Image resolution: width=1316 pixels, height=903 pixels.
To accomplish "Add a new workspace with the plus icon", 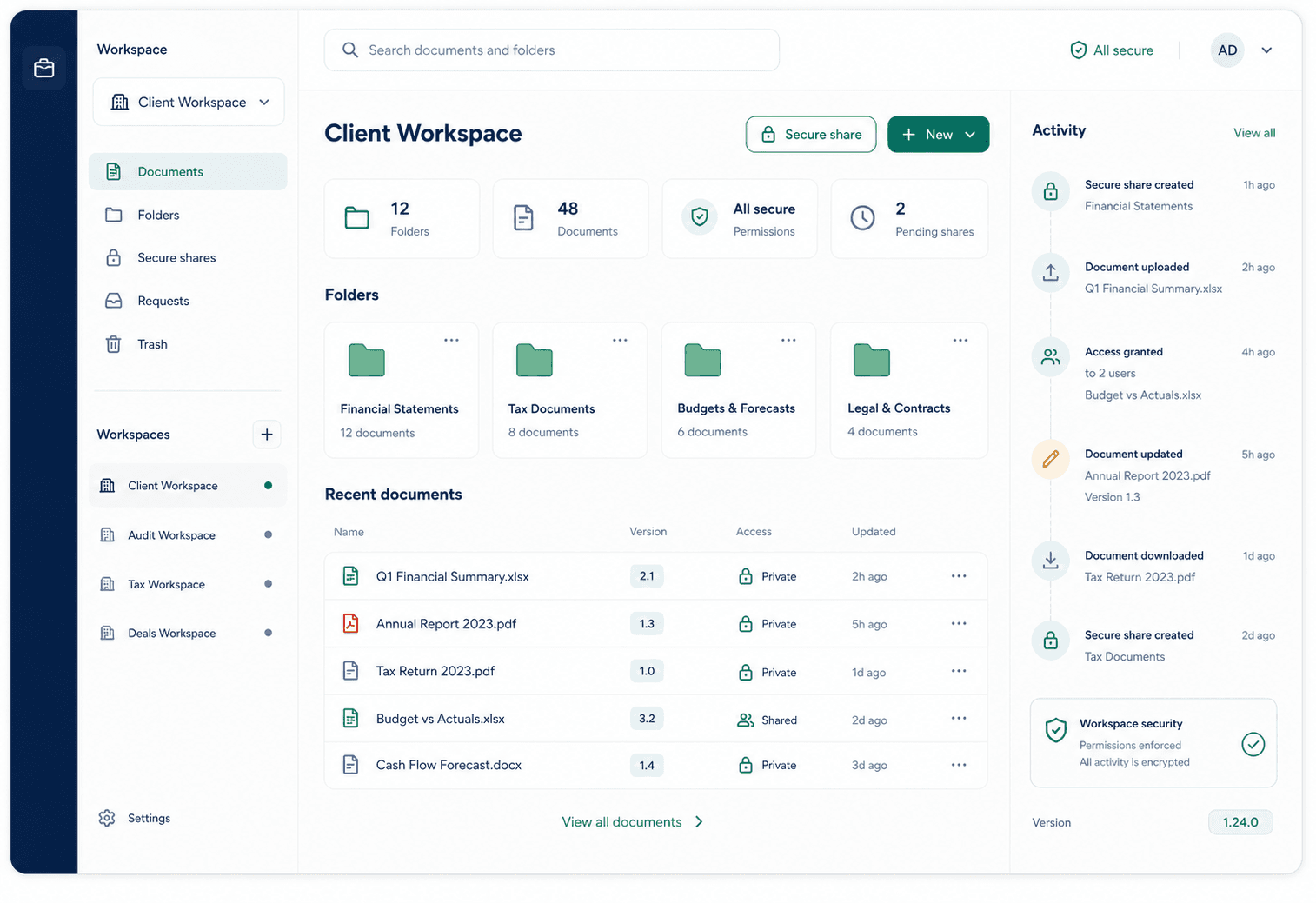I will [267, 434].
